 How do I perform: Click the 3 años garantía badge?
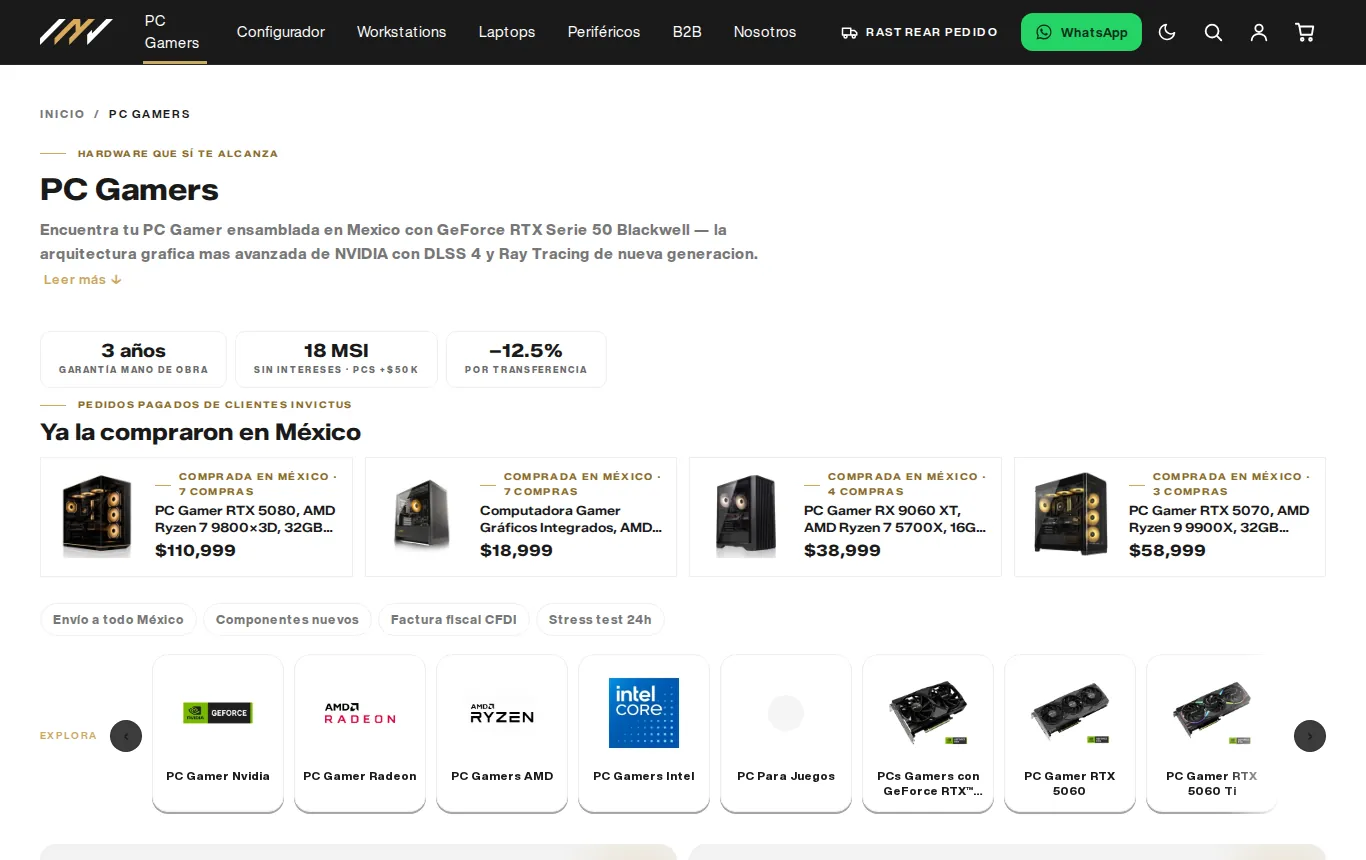[134, 359]
